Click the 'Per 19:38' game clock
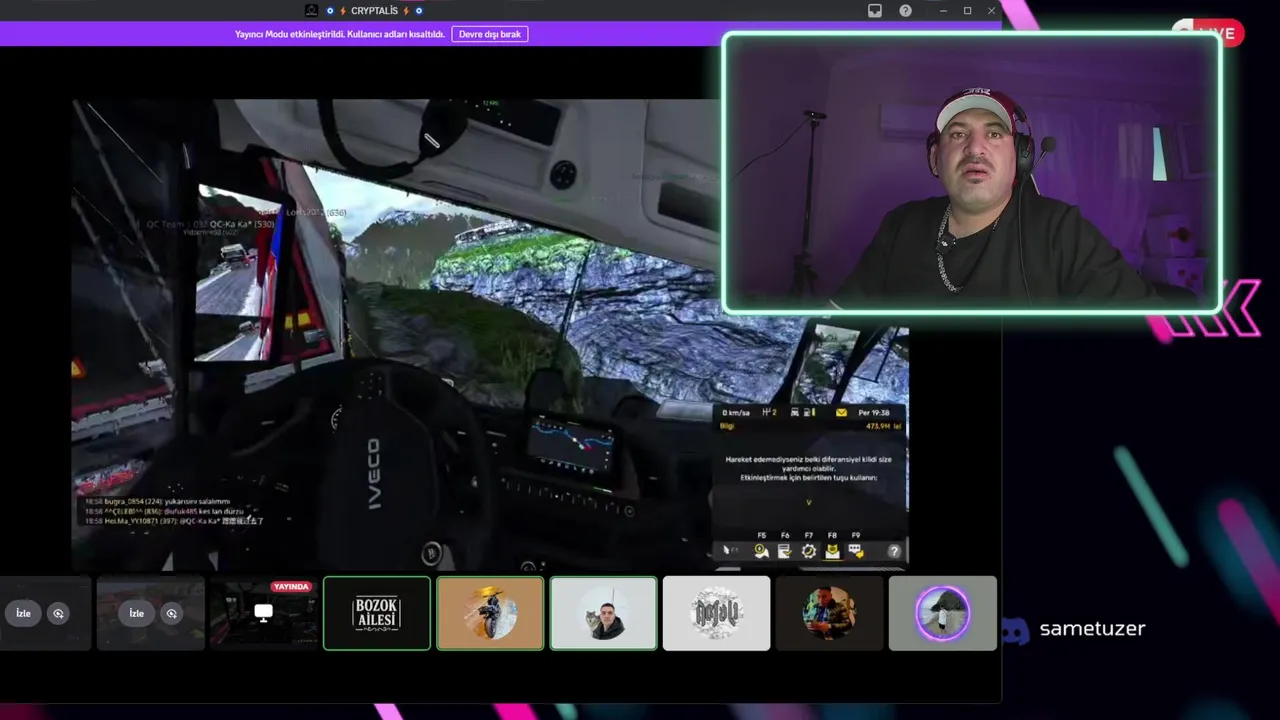Image resolution: width=1280 pixels, height=720 pixels. point(873,412)
